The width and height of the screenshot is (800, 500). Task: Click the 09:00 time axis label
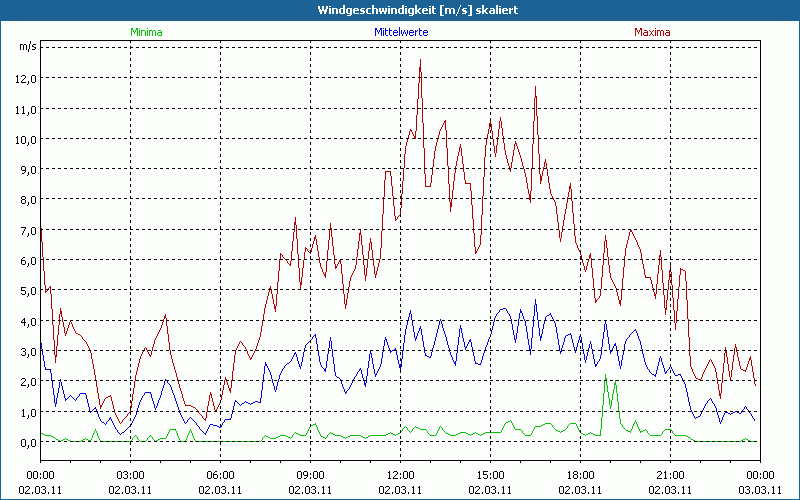pos(310,476)
